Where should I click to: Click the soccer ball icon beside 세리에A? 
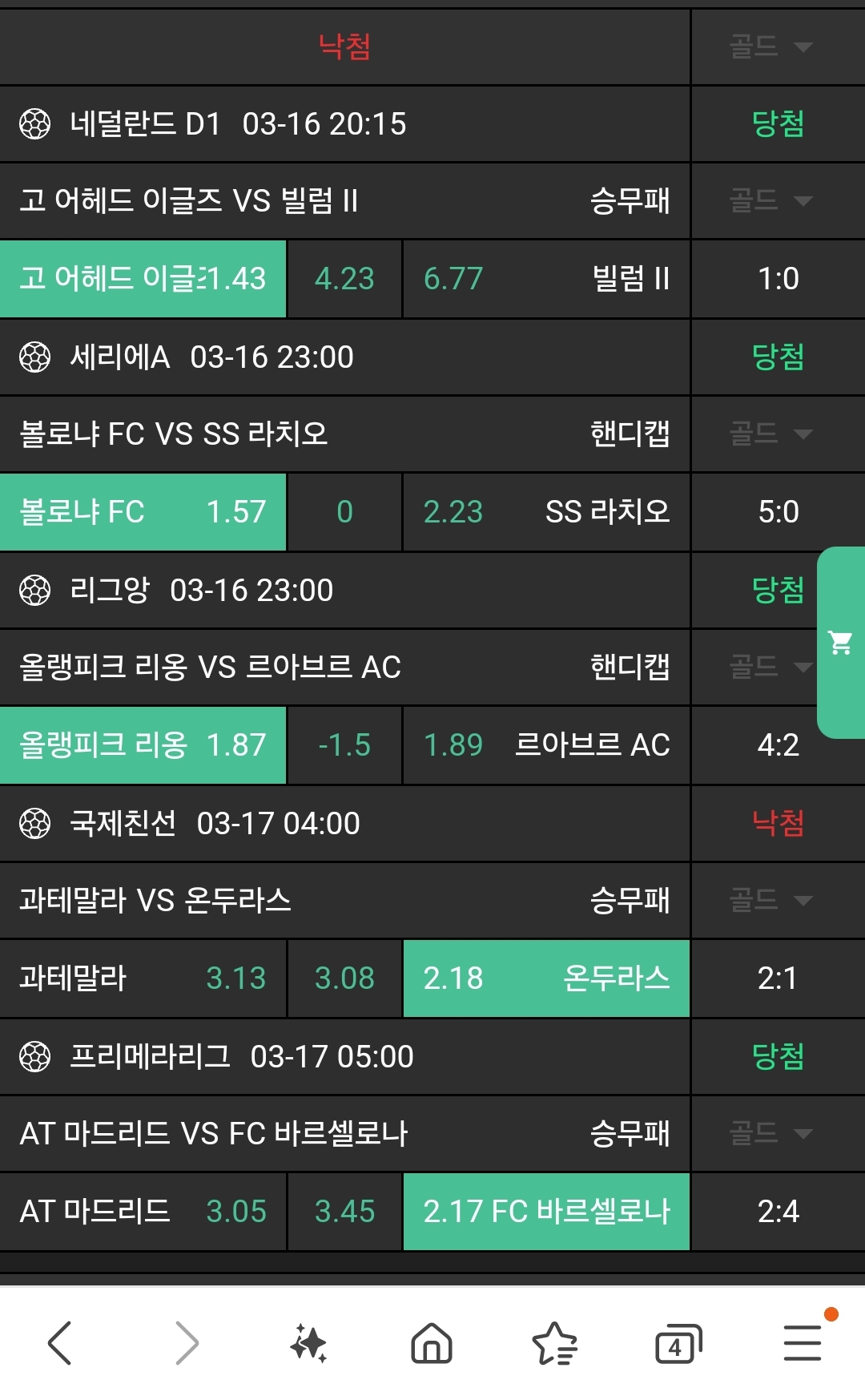(x=34, y=357)
